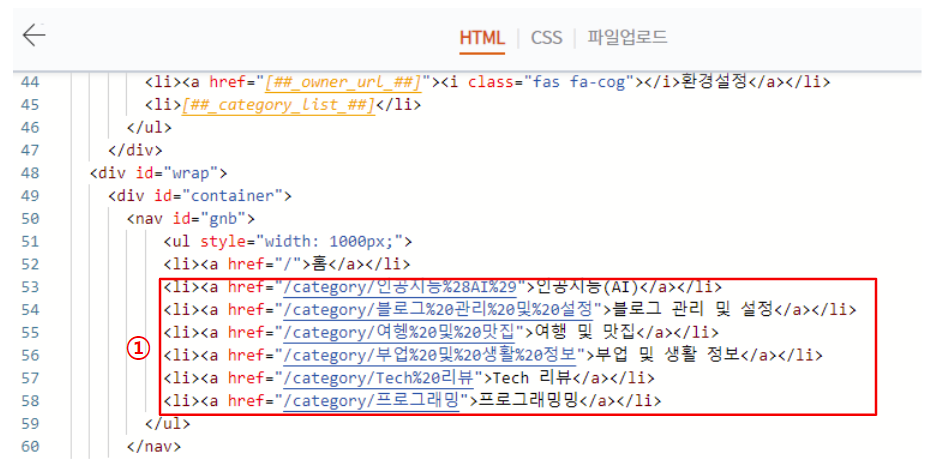Click the closing </div> on line 47
This screenshot has height=471, width=952.
(135, 150)
